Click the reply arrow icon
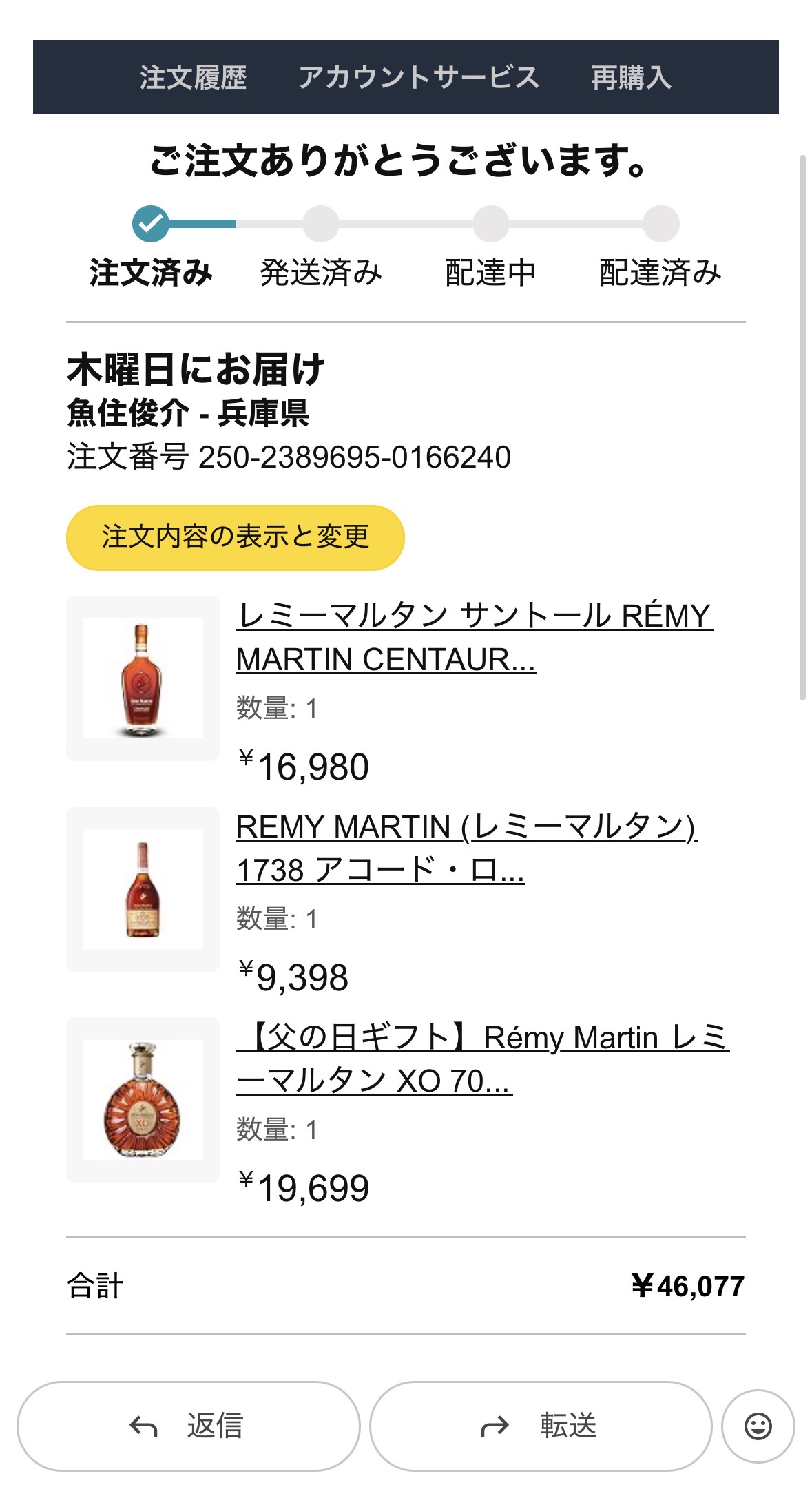This screenshot has height=1498, width=812. coord(143,1426)
